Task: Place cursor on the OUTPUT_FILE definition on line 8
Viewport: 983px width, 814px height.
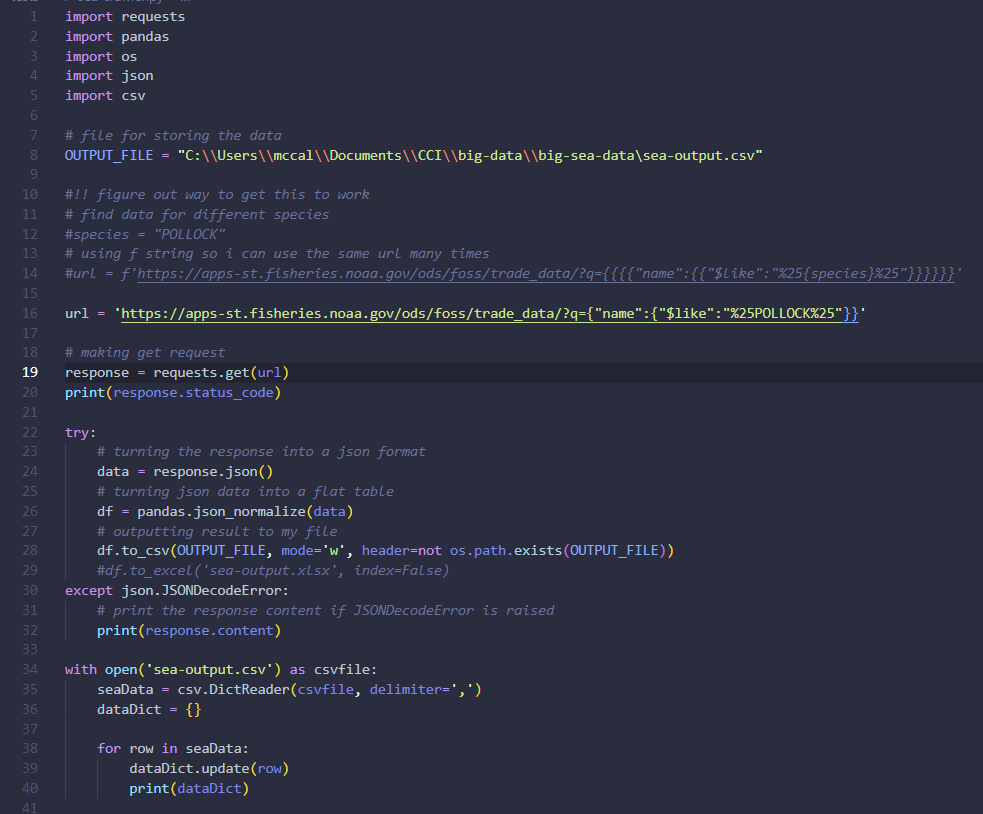Action: [x=413, y=155]
